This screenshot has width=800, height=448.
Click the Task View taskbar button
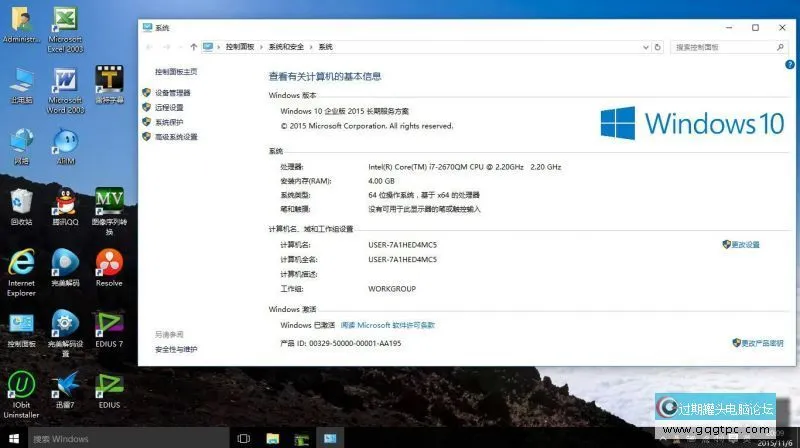(x=243, y=438)
